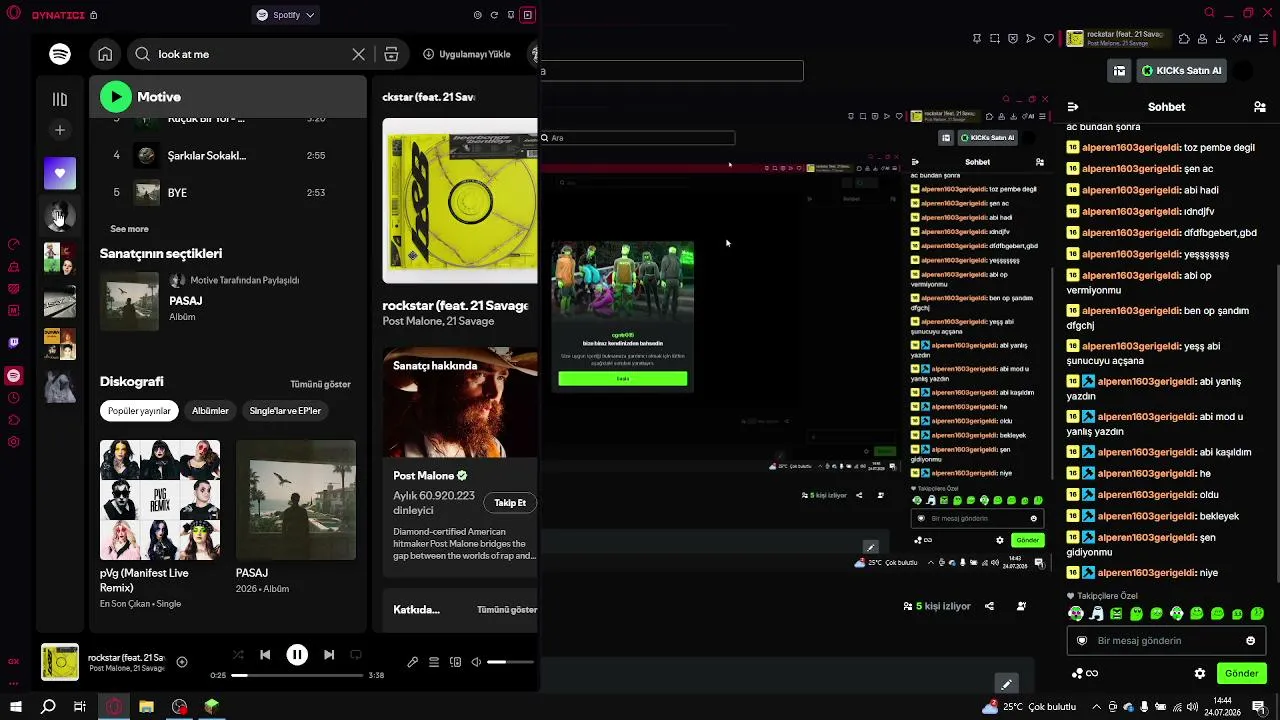1280x720 pixels.
Task: Open the Liked Songs heart tile
Action: [x=60, y=173]
